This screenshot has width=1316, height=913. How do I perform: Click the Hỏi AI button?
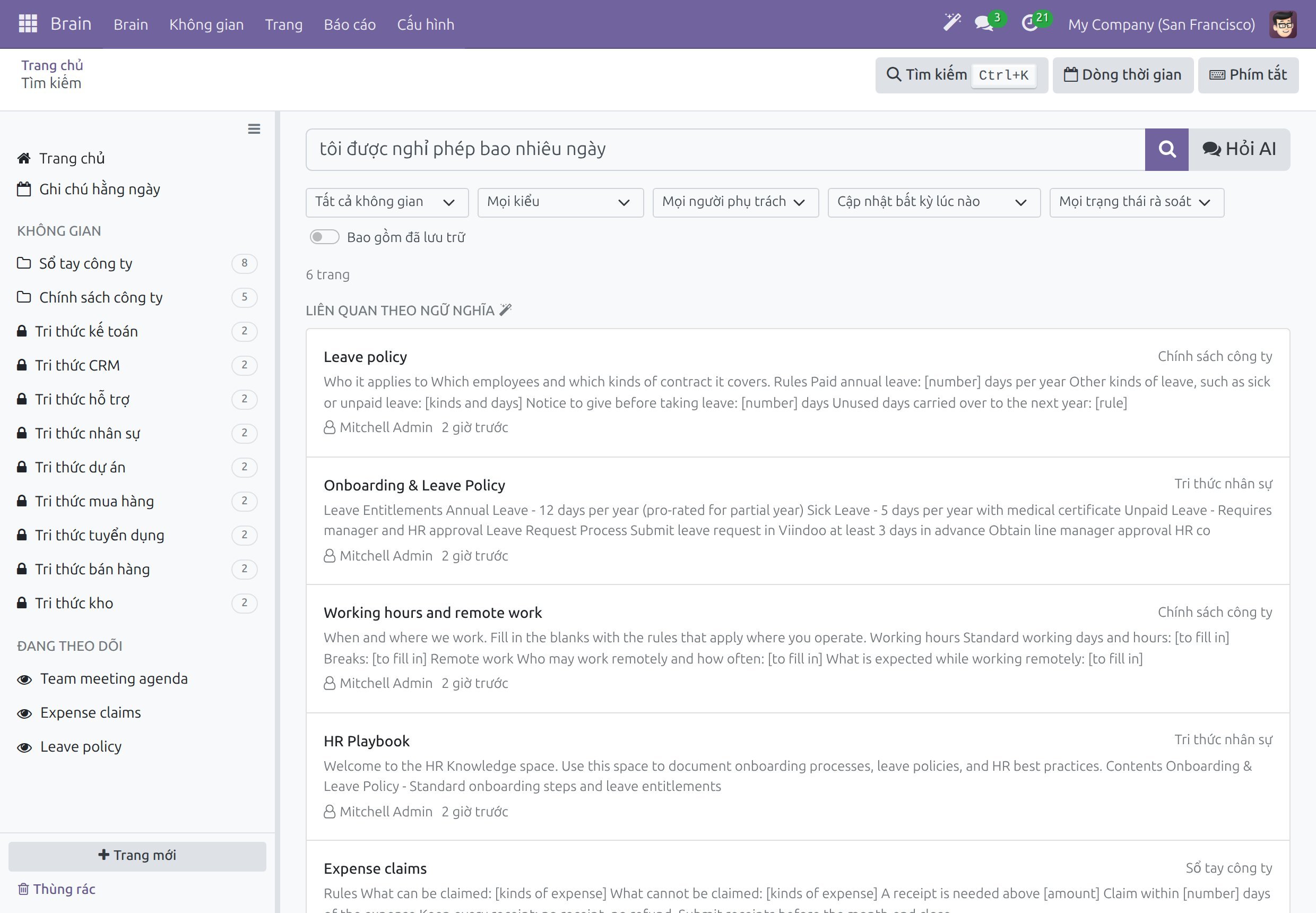1239,149
